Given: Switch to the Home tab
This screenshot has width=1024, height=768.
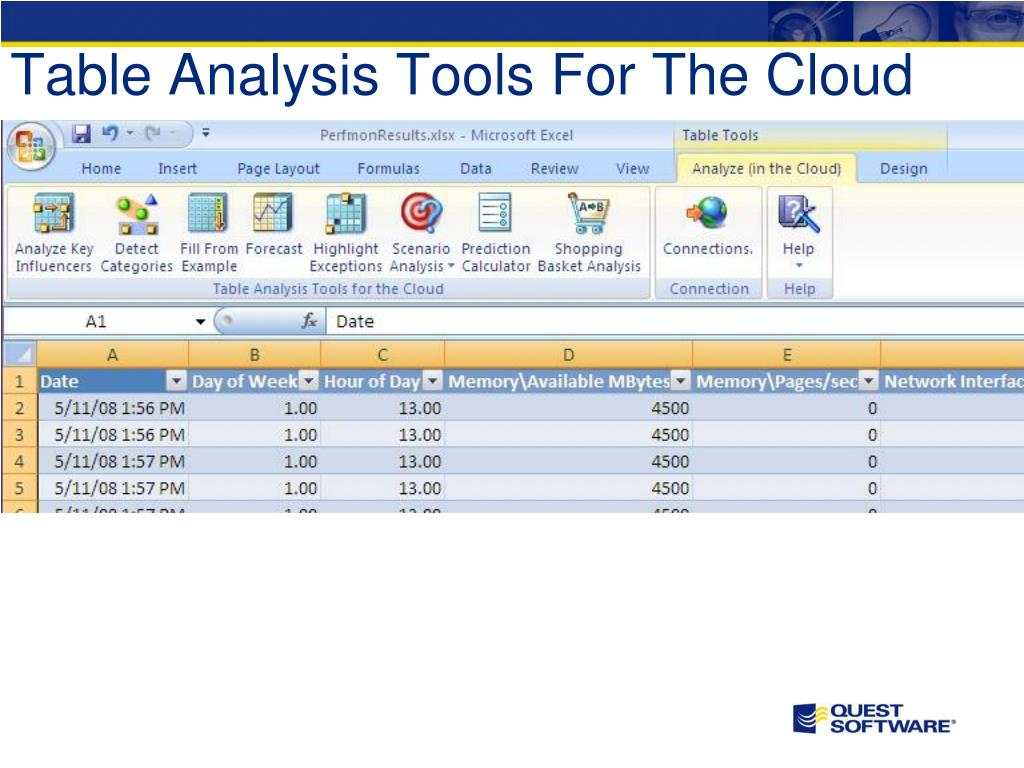Looking at the screenshot, I should click(x=101, y=168).
